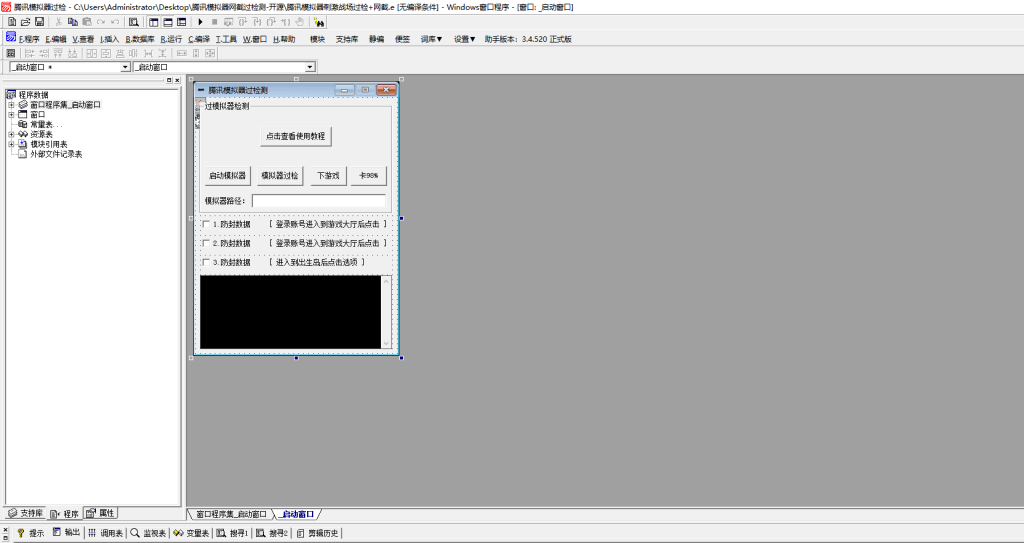The width and height of the screenshot is (1024, 543).
Task: Click the Find/preview magnifier toolbar icon
Action: 133,22
